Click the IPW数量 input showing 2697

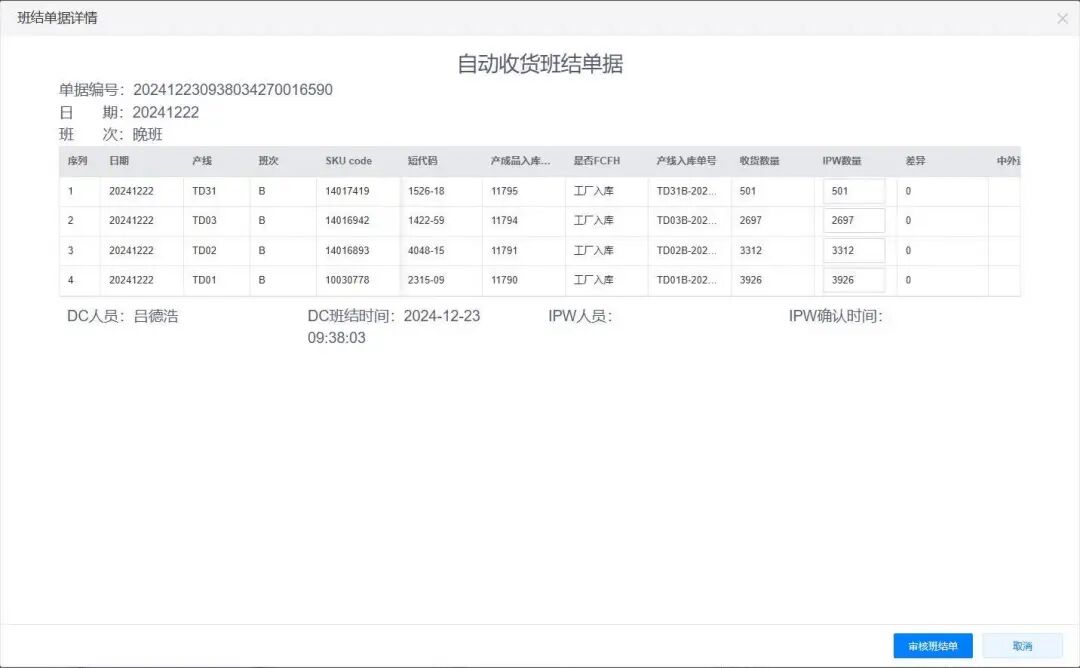[x=855, y=220]
